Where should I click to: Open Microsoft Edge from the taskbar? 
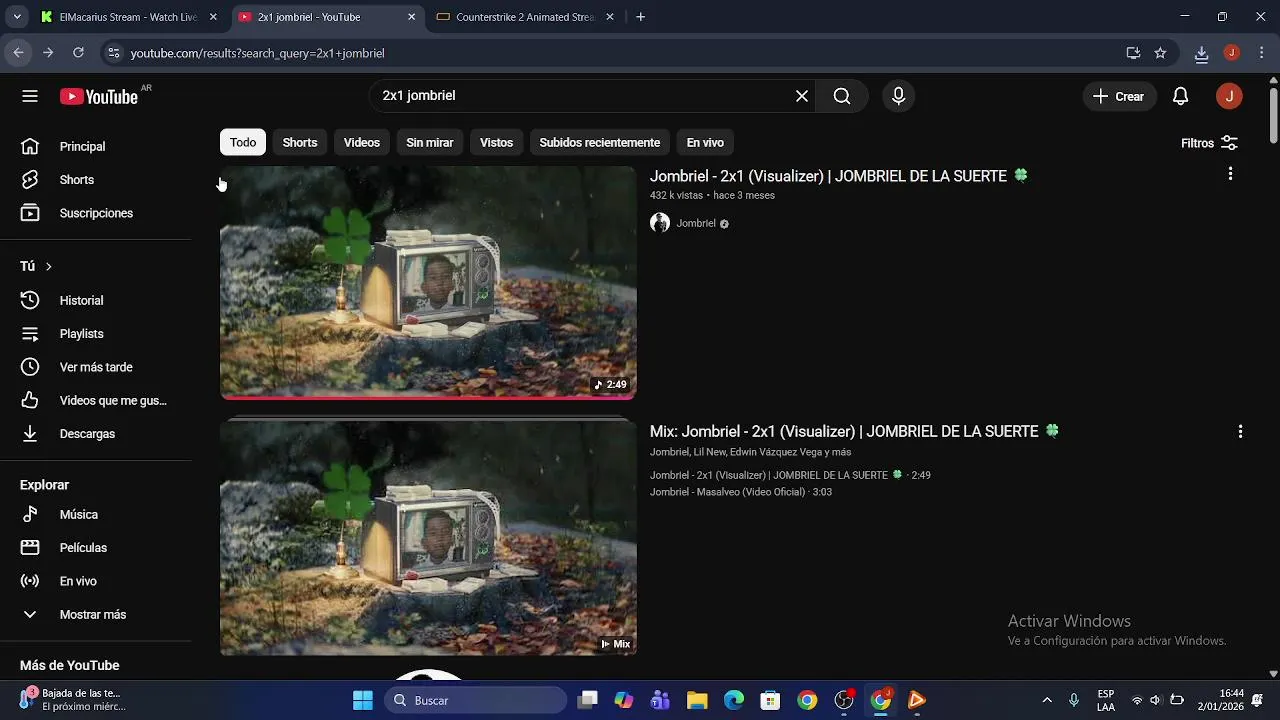click(734, 700)
